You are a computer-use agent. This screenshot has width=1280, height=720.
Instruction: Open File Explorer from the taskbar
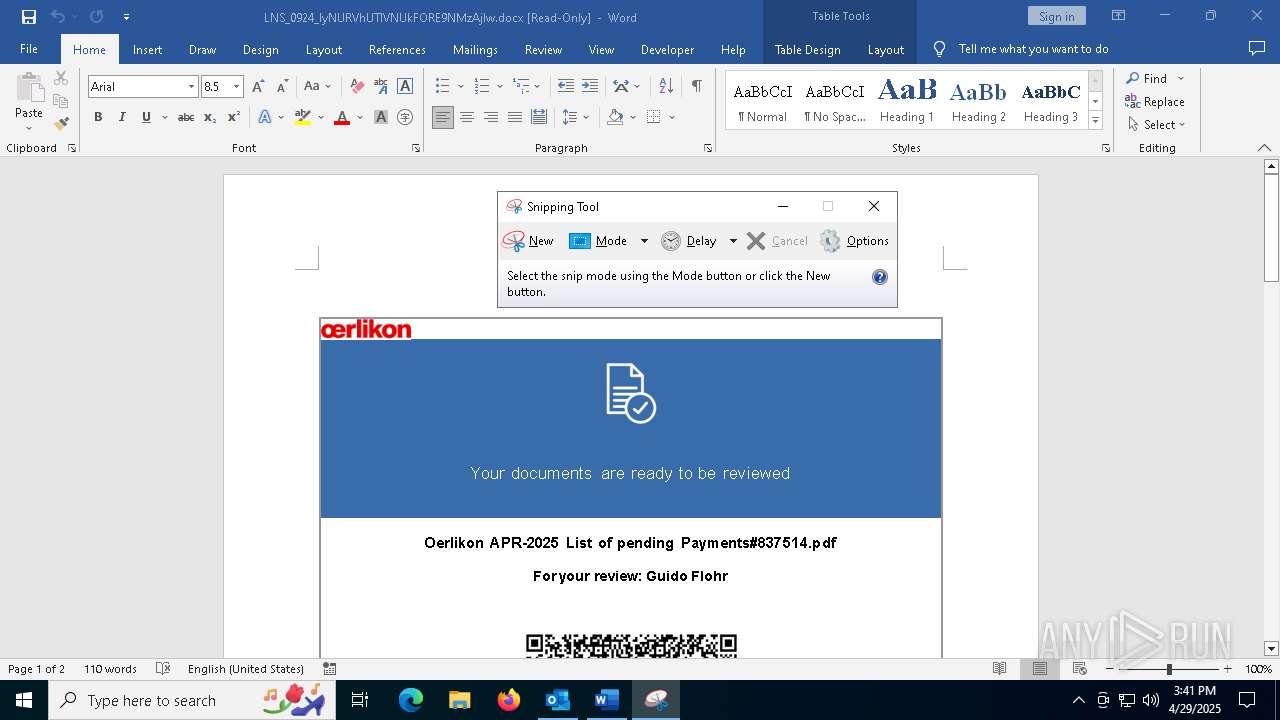[x=460, y=700]
